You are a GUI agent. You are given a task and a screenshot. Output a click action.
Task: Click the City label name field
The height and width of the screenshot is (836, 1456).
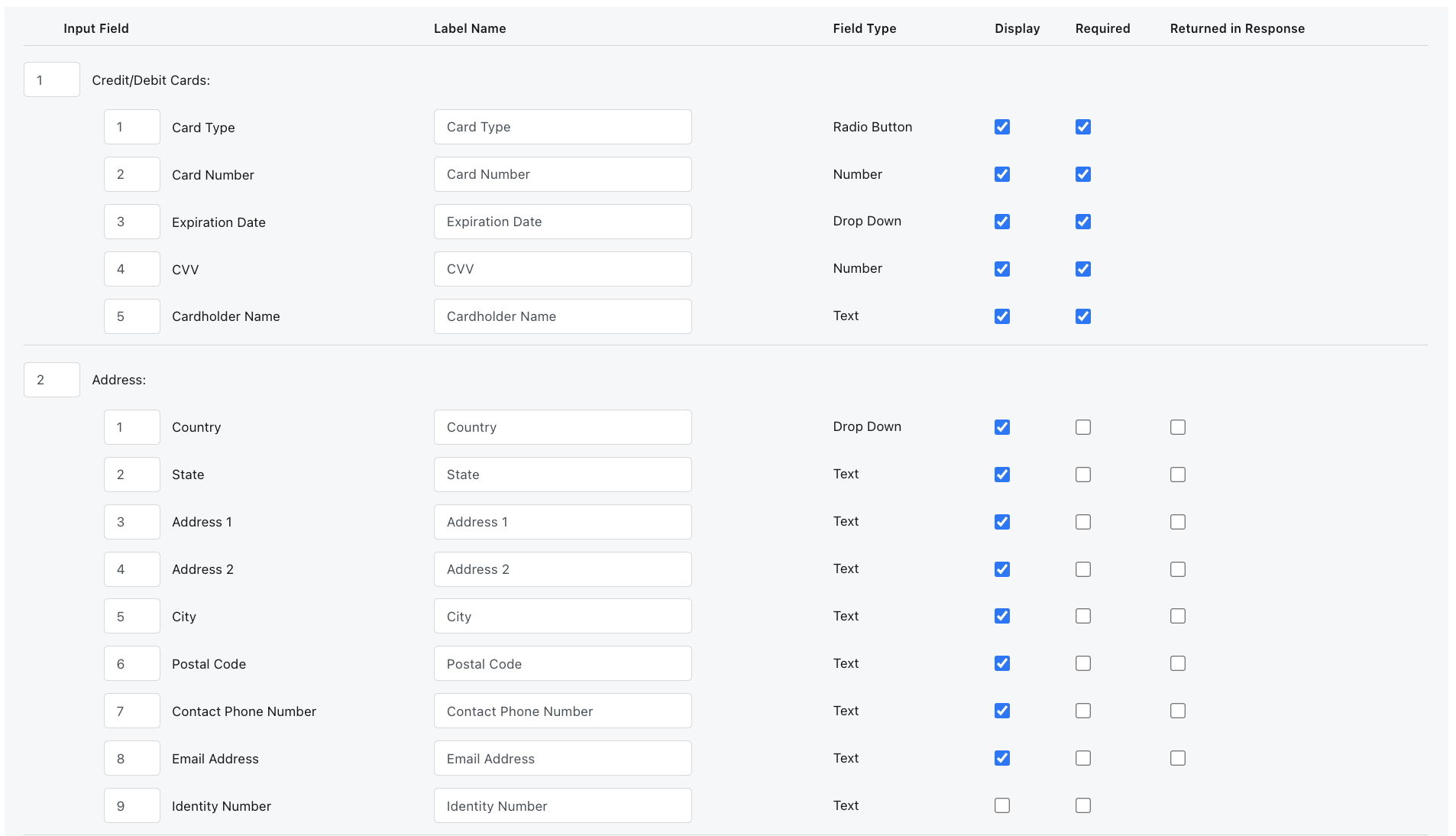point(563,616)
